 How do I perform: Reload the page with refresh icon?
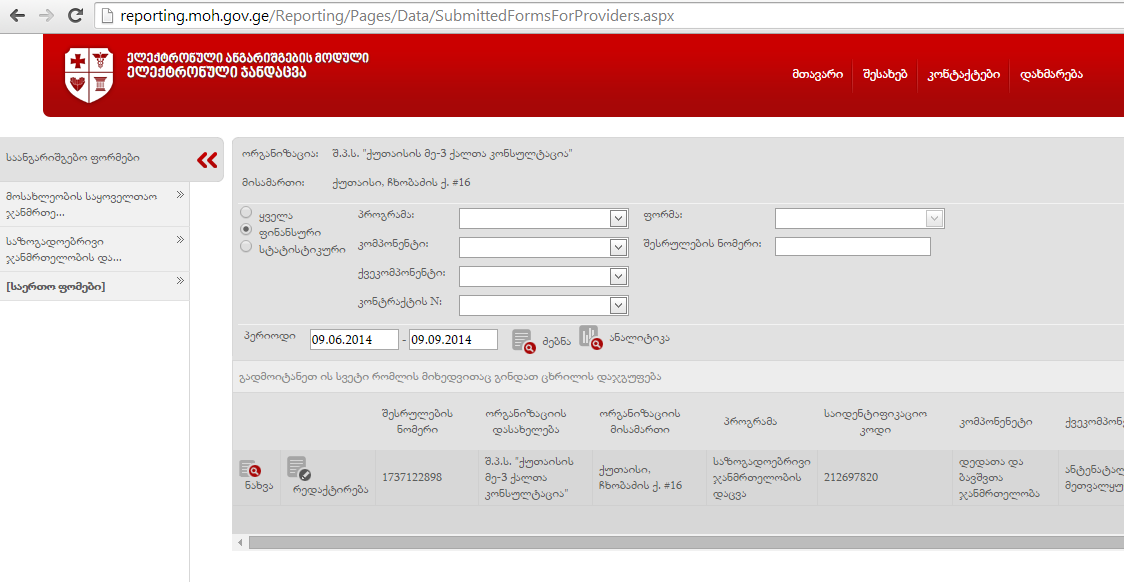click(75, 16)
